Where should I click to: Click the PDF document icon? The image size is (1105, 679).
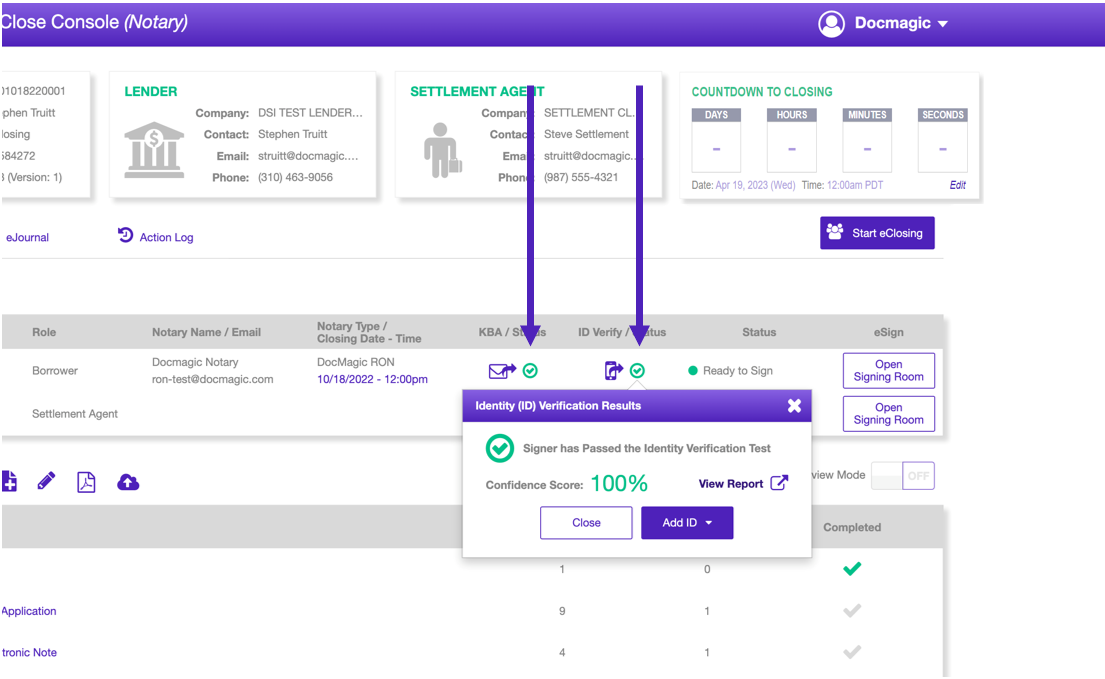tap(86, 482)
